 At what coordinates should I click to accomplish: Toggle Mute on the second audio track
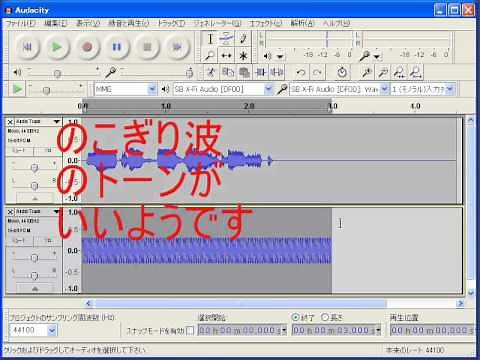[x=19, y=241]
